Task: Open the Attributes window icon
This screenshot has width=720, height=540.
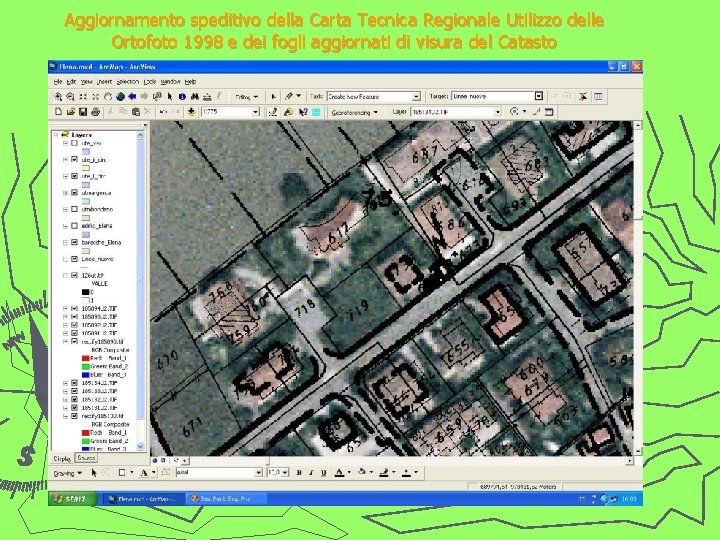Action: pos(598,96)
